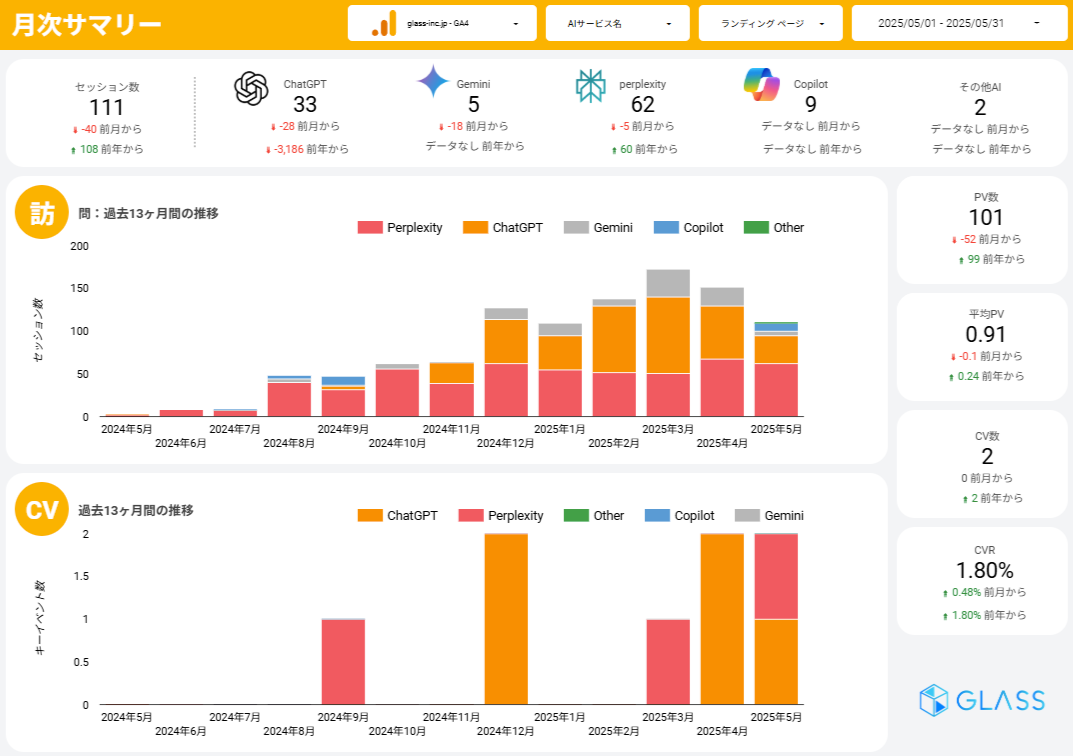Open the ランディング ページ filter dropdown
The width and height of the screenshot is (1073, 756).
pyautogui.click(x=770, y=23)
